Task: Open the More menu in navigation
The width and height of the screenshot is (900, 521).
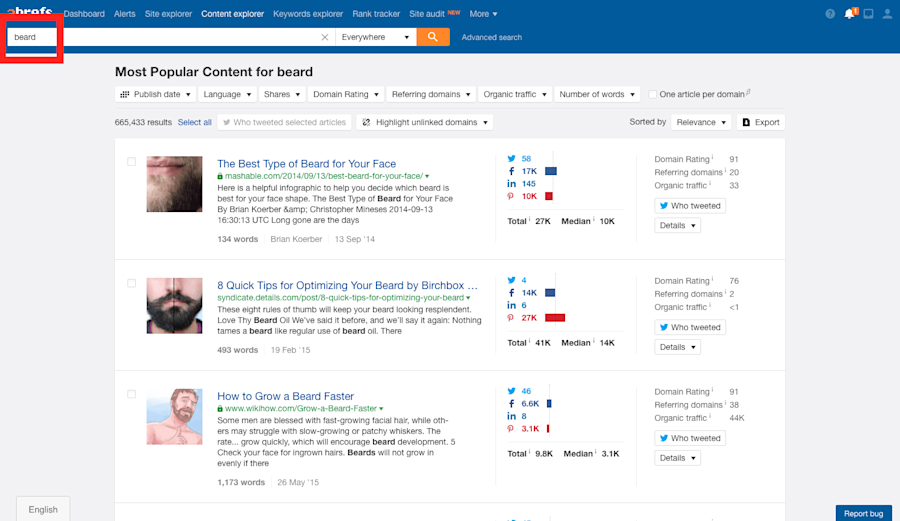Action: tap(483, 14)
